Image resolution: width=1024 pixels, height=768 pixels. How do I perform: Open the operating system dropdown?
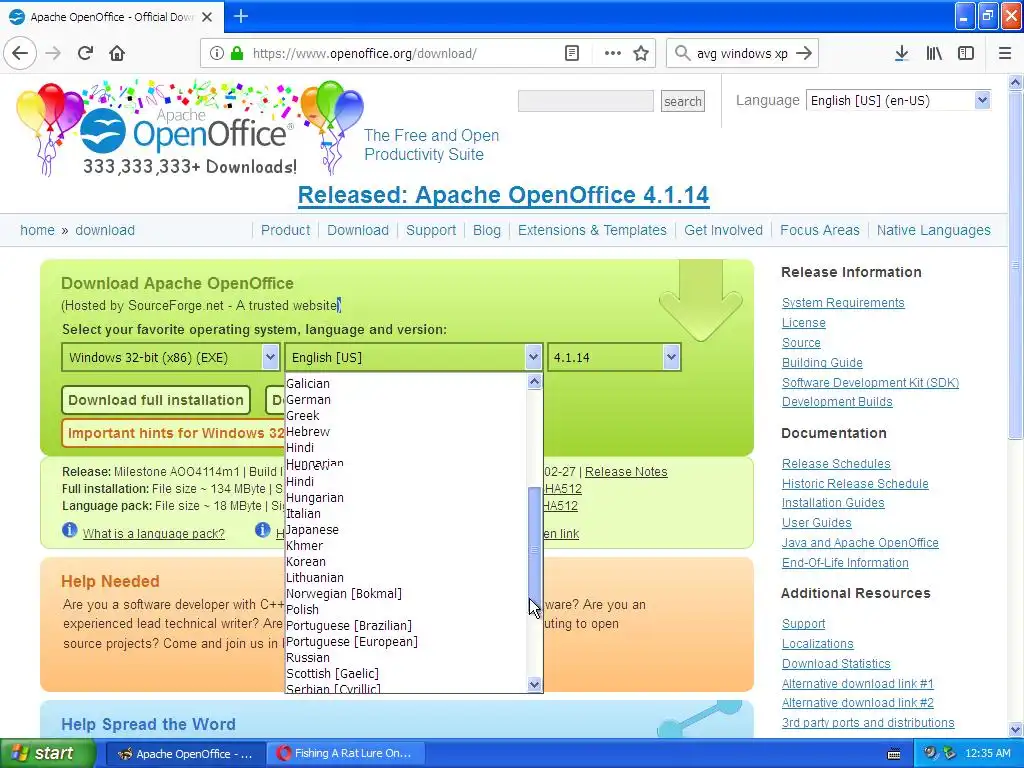coord(170,357)
